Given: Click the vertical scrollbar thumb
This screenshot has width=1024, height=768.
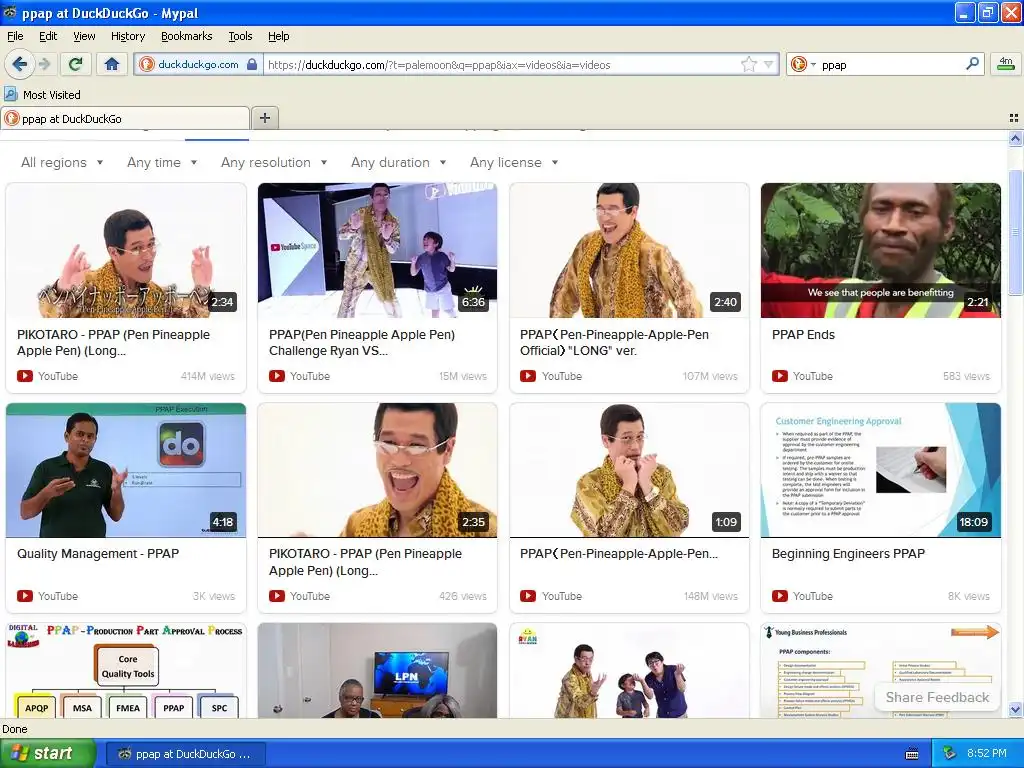Looking at the screenshot, I should 1015,232.
